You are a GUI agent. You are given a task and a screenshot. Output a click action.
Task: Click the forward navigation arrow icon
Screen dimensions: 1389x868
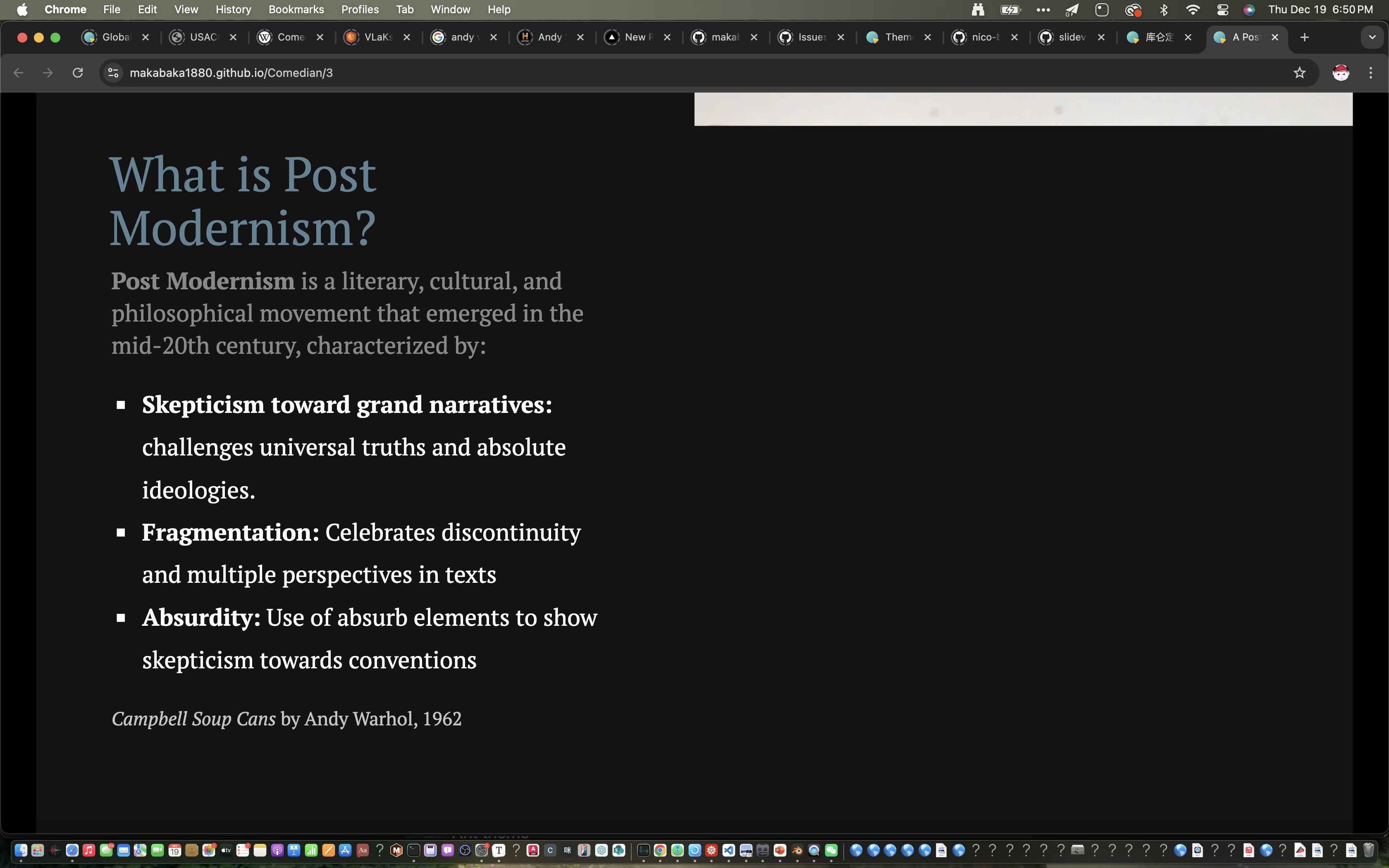click(47, 72)
